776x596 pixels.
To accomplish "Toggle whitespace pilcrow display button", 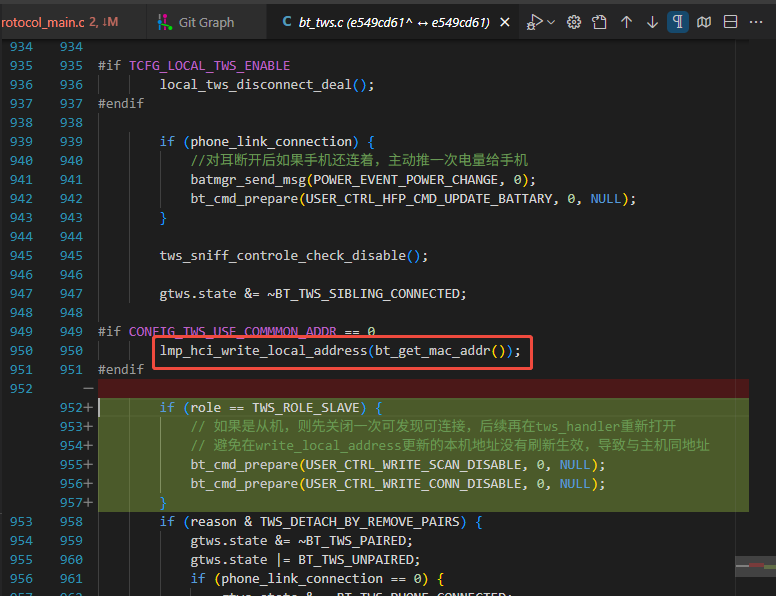I will [678, 22].
